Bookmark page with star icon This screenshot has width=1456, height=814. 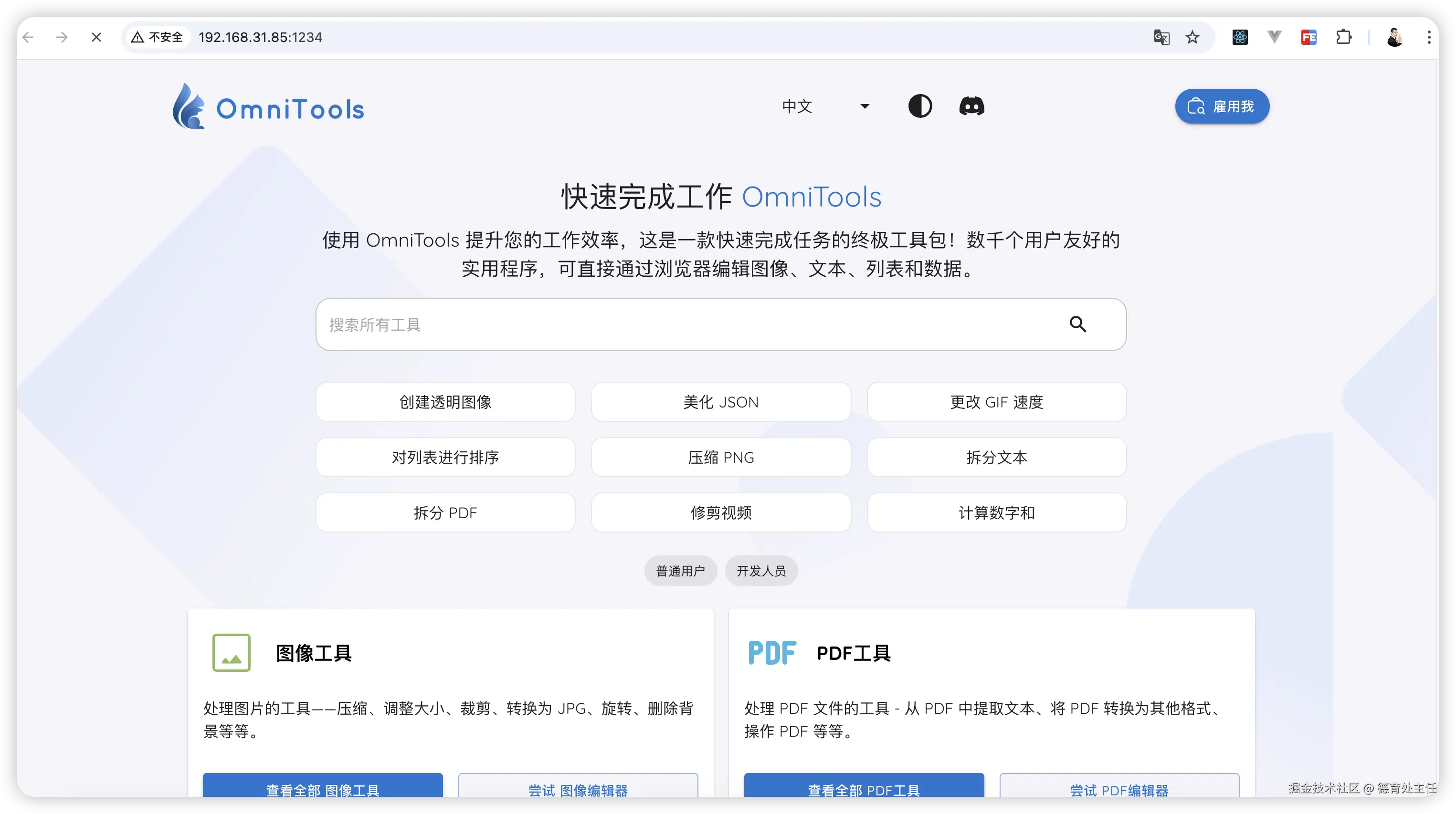[1192, 37]
